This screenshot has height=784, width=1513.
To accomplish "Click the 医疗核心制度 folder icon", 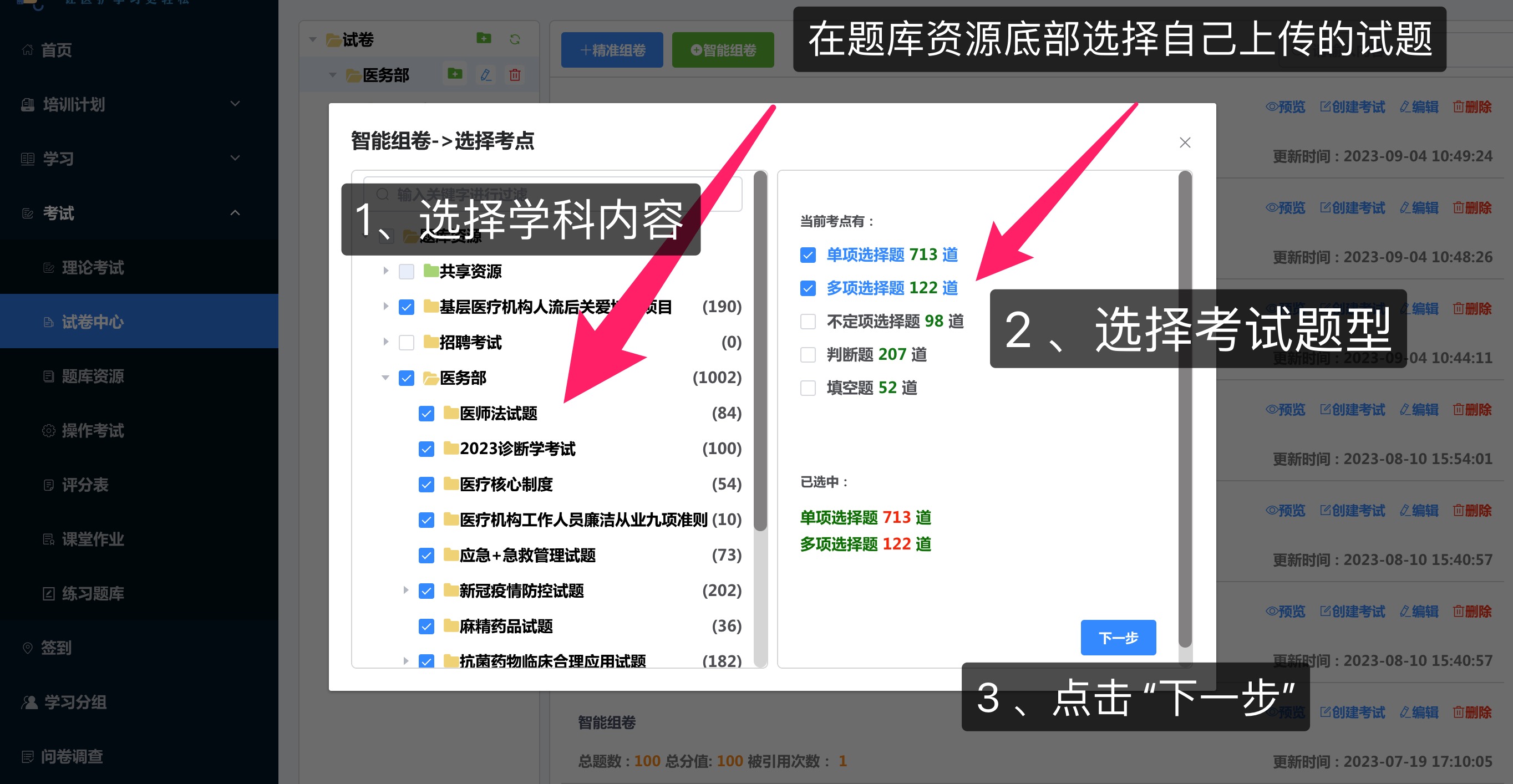I will [450, 483].
